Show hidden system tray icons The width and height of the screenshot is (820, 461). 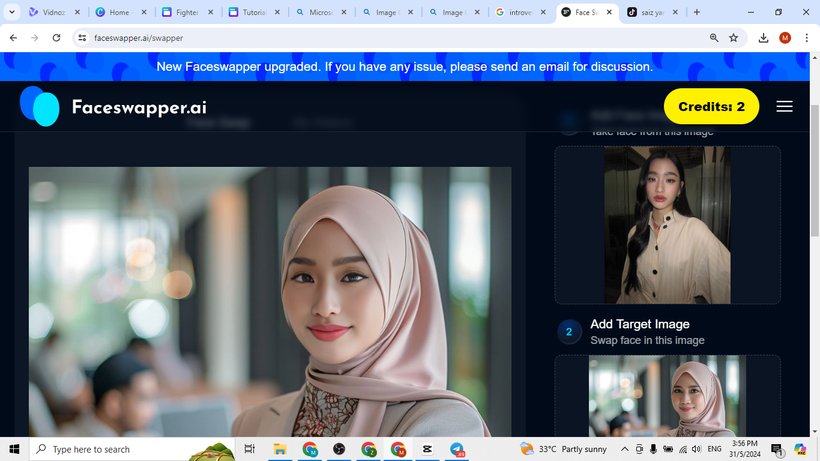point(624,449)
